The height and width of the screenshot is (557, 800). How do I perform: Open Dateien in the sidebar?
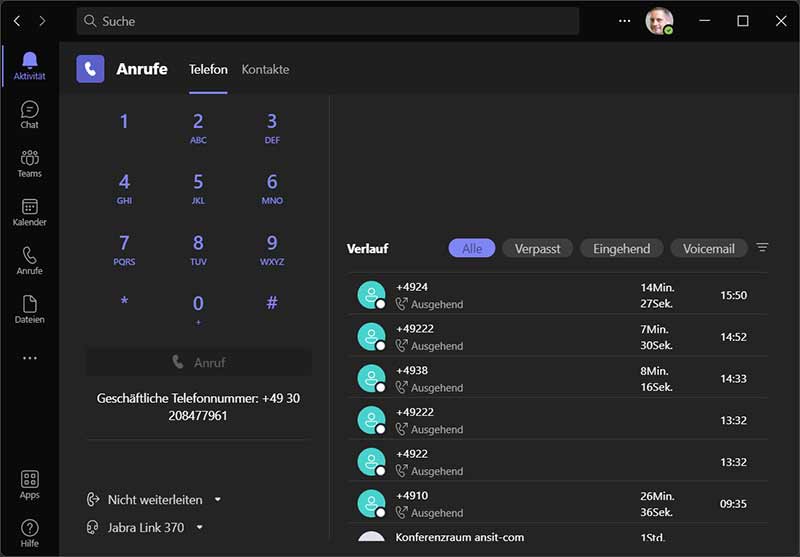click(x=29, y=309)
